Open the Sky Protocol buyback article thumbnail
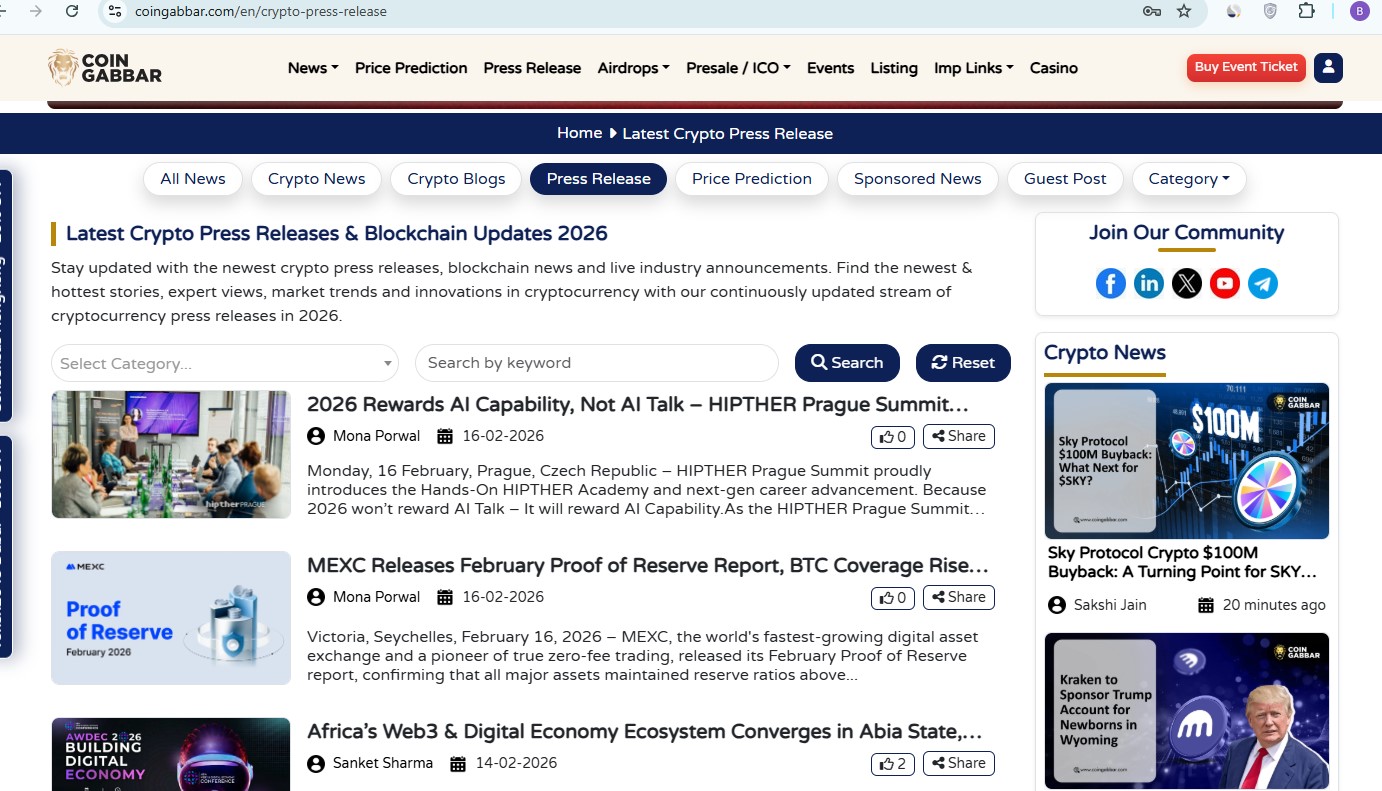 pyautogui.click(x=1186, y=461)
